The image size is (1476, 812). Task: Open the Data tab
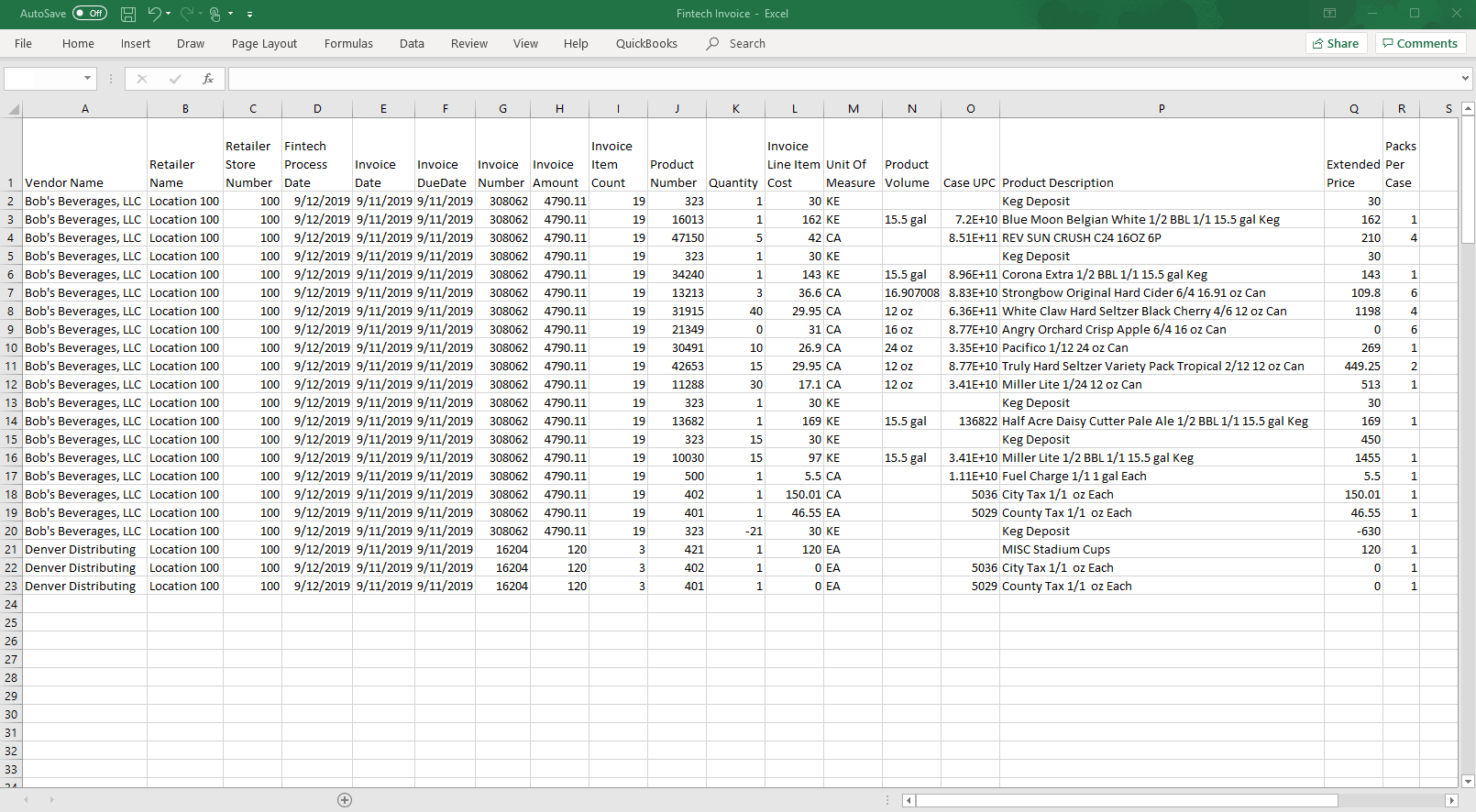tap(412, 43)
